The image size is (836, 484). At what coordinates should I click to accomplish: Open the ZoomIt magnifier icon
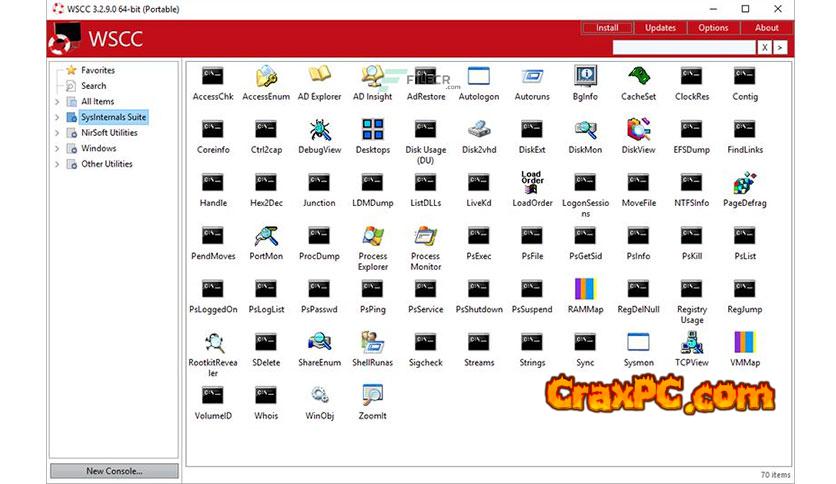[372, 395]
